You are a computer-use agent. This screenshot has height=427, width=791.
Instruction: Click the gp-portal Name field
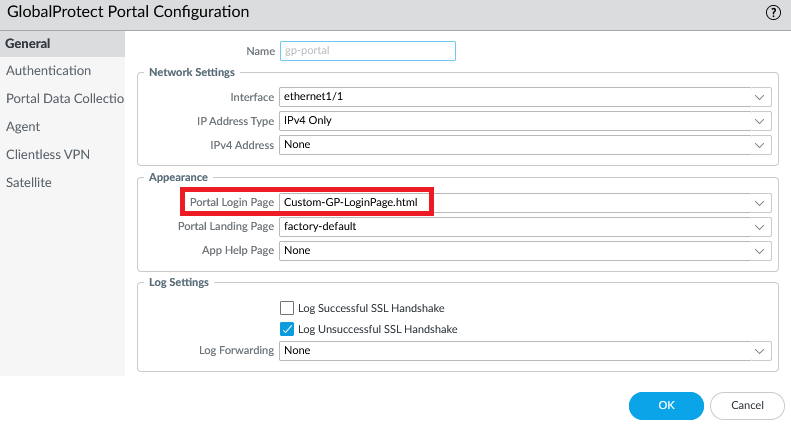pos(367,51)
